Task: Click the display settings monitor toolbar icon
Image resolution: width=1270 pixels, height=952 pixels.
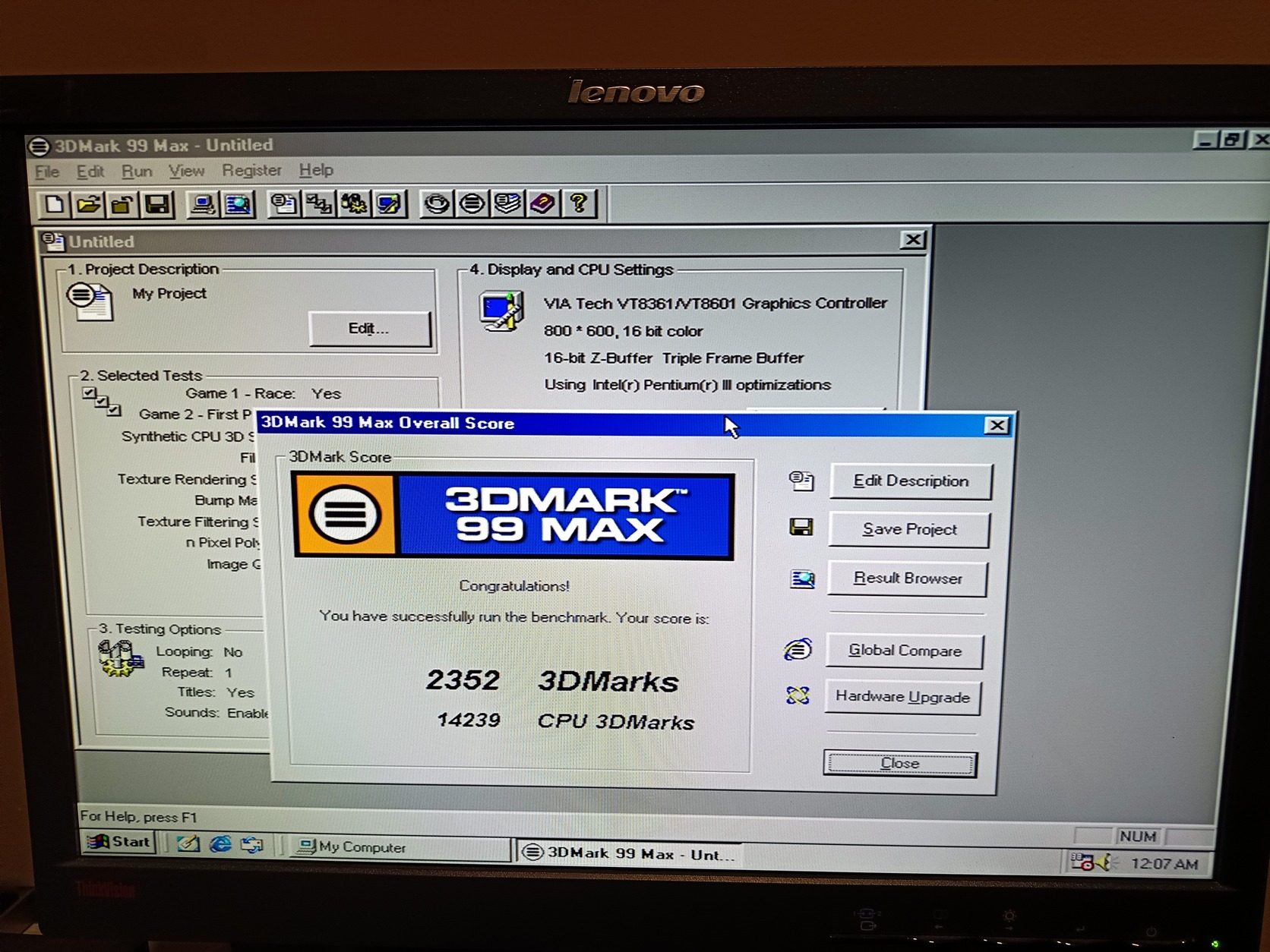Action: coord(389,204)
